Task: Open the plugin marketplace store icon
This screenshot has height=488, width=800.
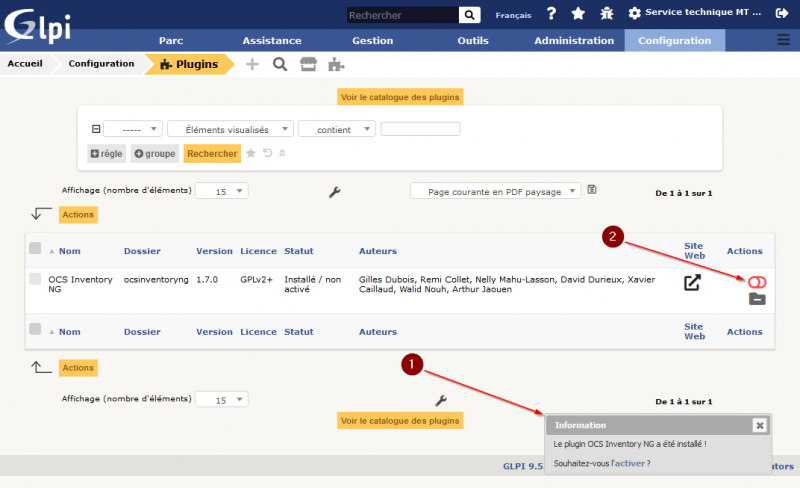Action: pyautogui.click(x=308, y=64)
